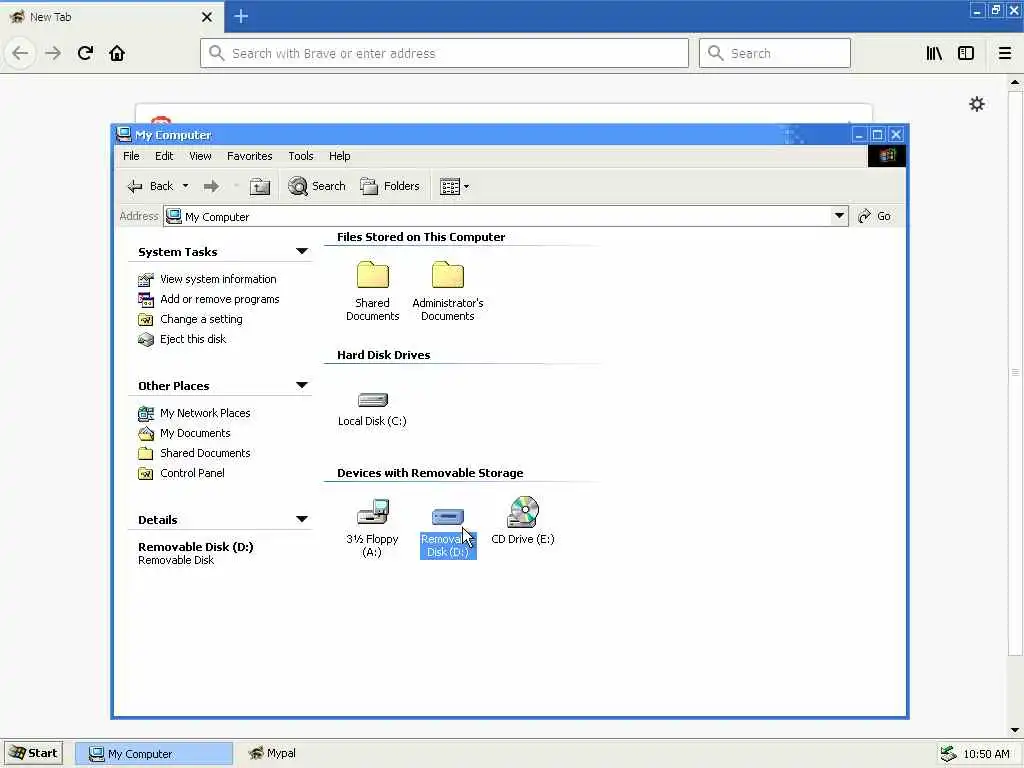Open the Tools menu
This screenshot has width=1024, height=768.
[300, 156]
